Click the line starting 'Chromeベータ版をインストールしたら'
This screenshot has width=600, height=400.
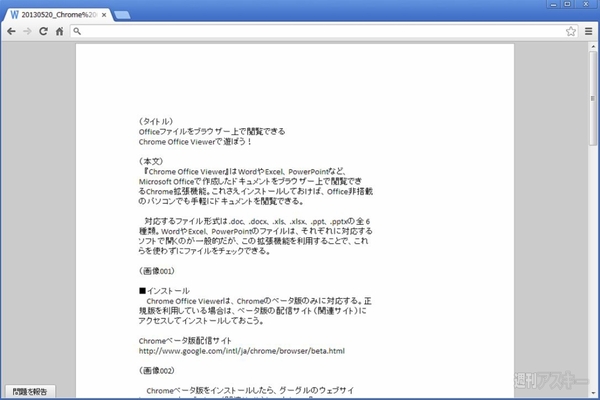point(250,390)
